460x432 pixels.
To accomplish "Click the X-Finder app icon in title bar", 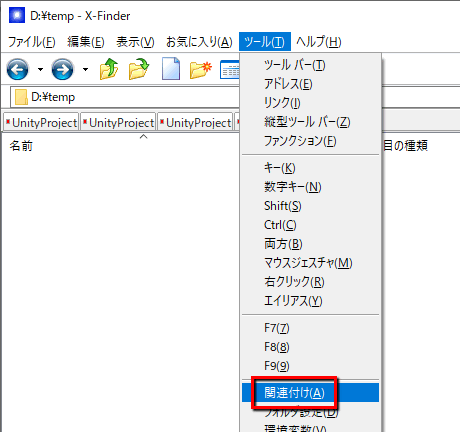I will (x=17, y=15).
